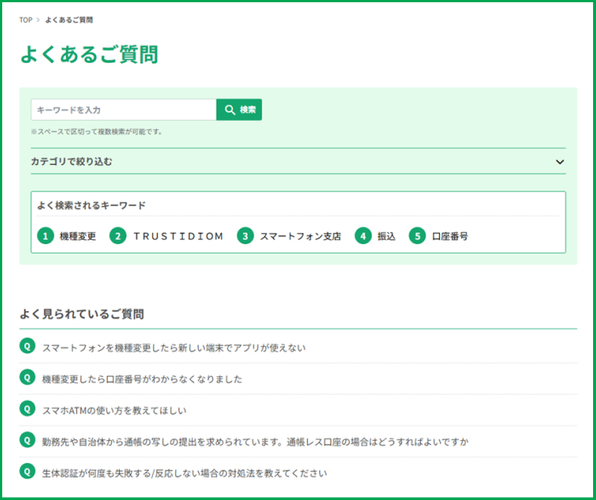Go to TOP breadcrumb link
The image size is (596, 500).
click(26, 20)
